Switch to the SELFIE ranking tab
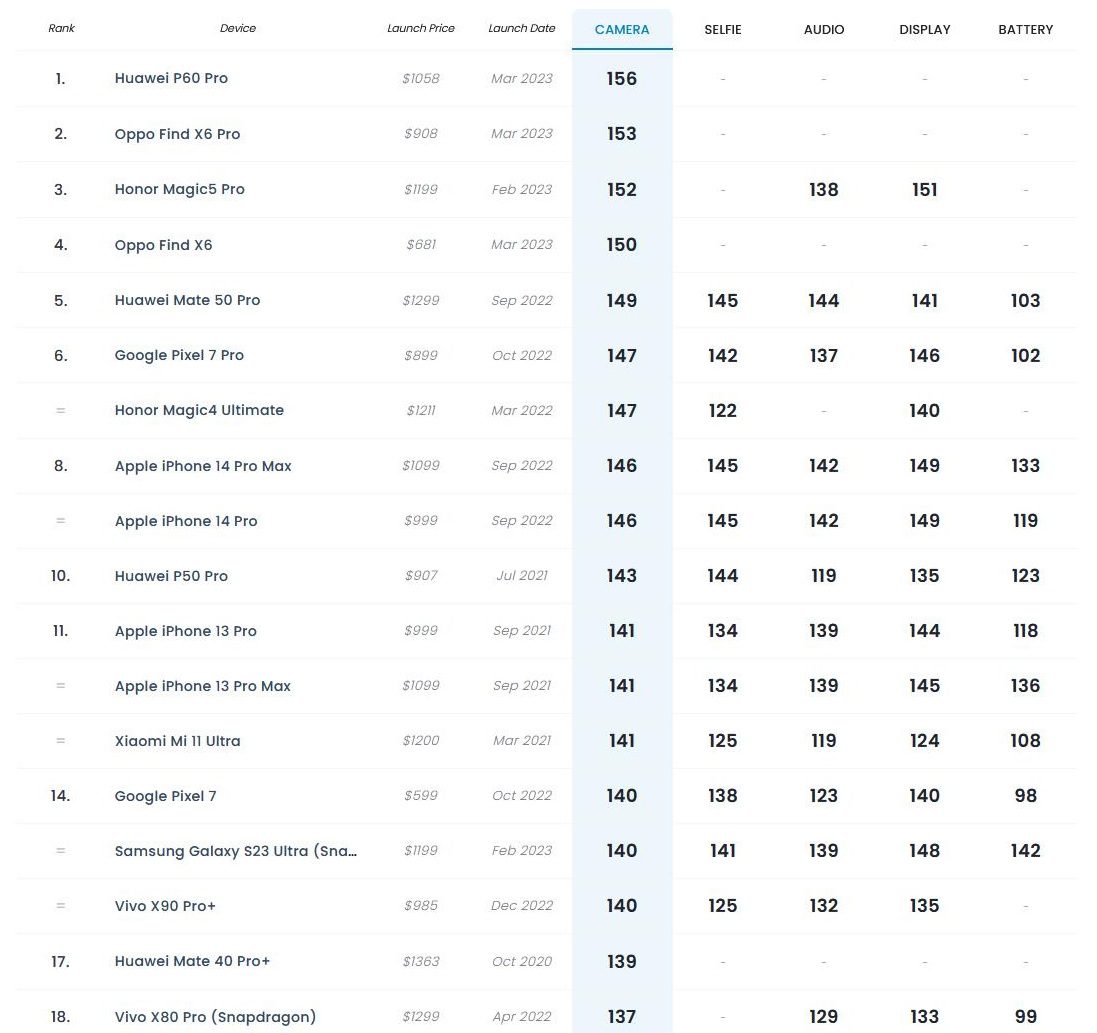 (x=722, y=29)
